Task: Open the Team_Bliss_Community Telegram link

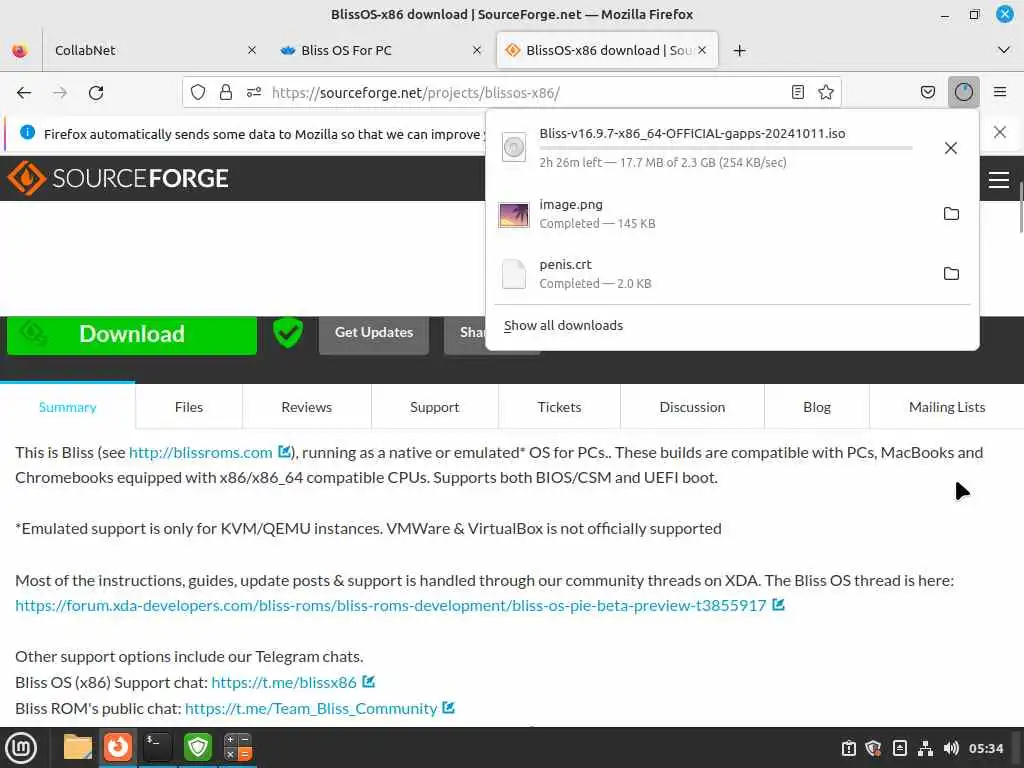Action: click(311, 709)
